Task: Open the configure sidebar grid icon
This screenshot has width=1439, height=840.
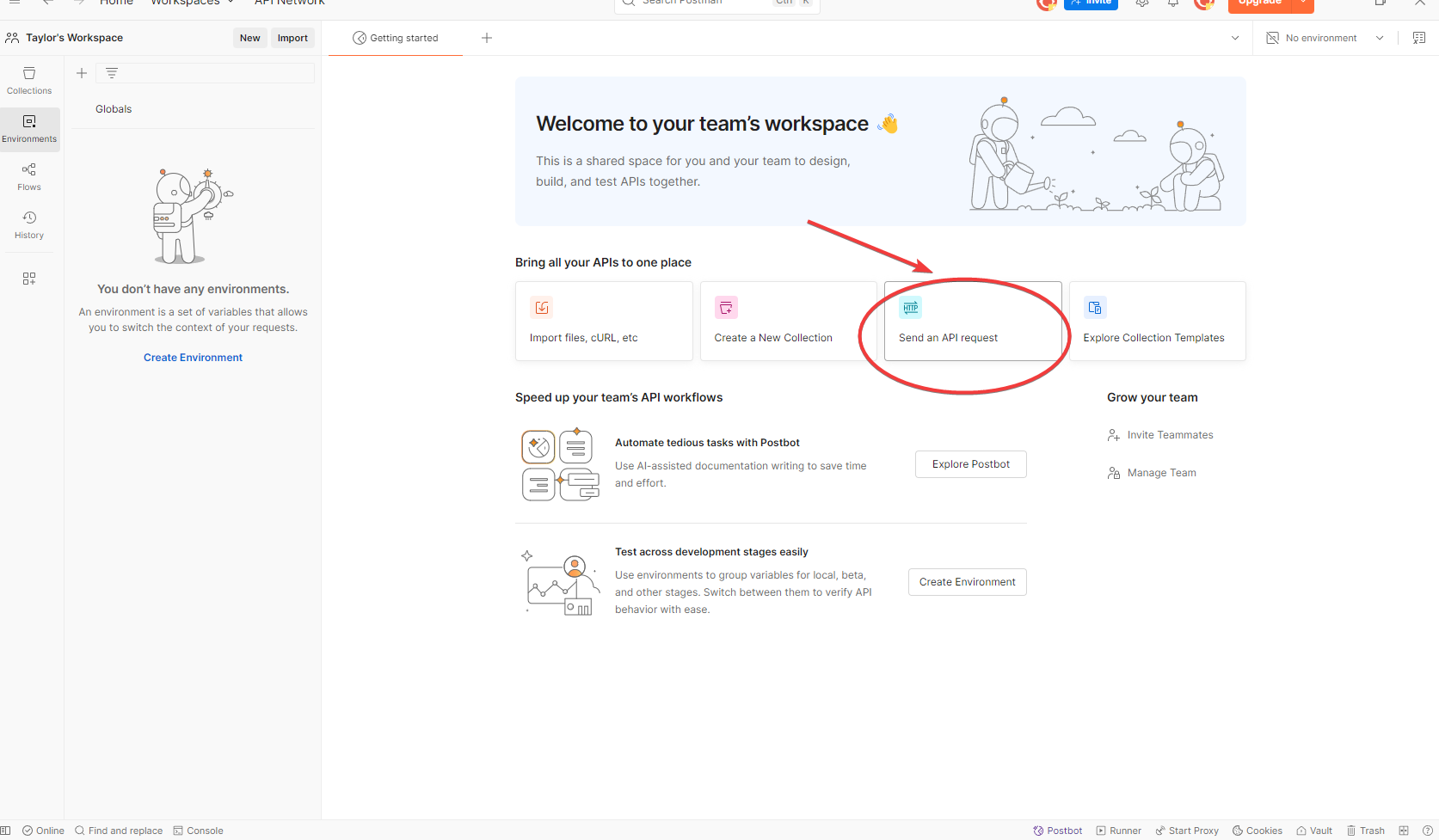Action: [29, 279]
